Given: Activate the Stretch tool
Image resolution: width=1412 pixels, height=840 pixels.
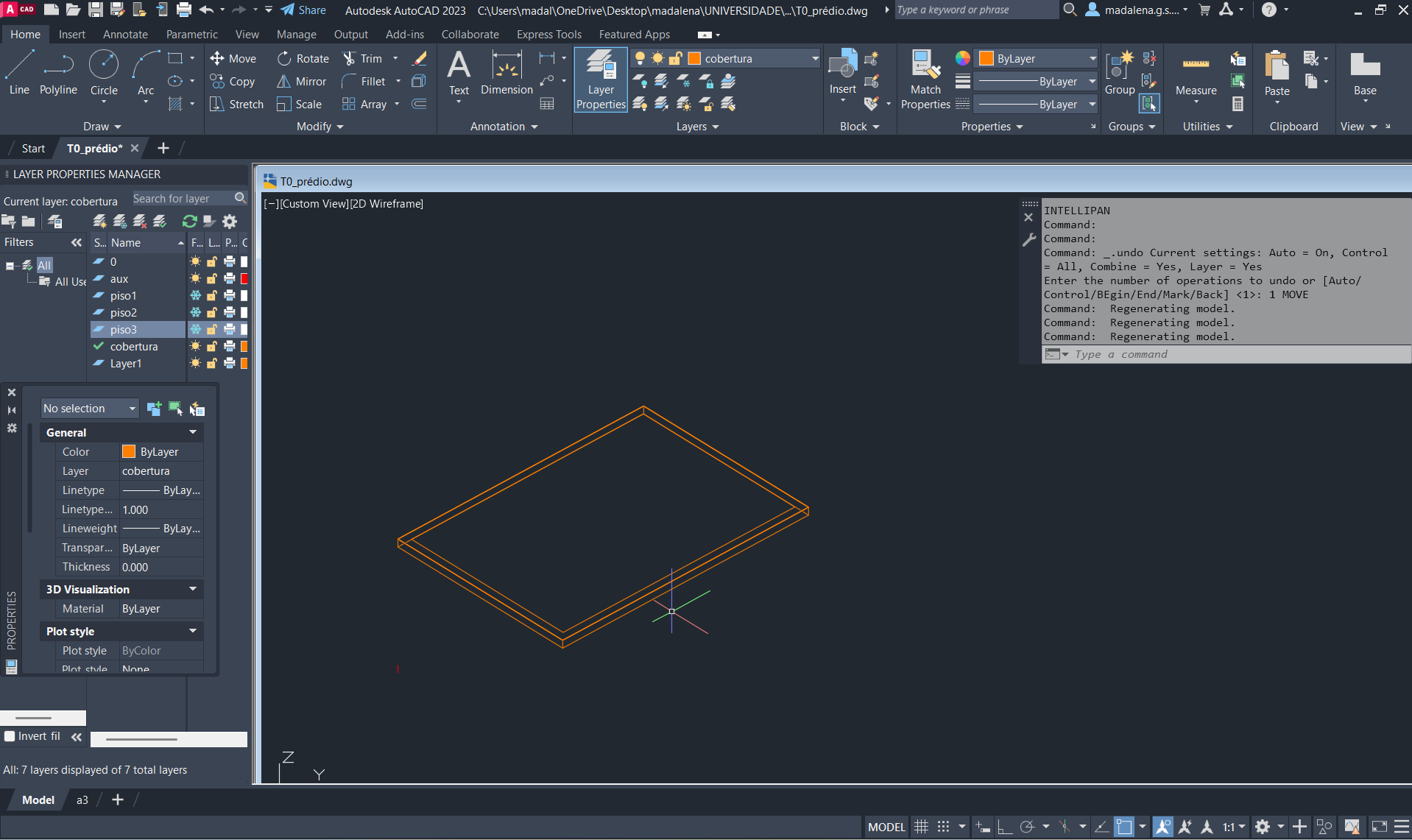Looking at the screenshot, I should [236, 105].
